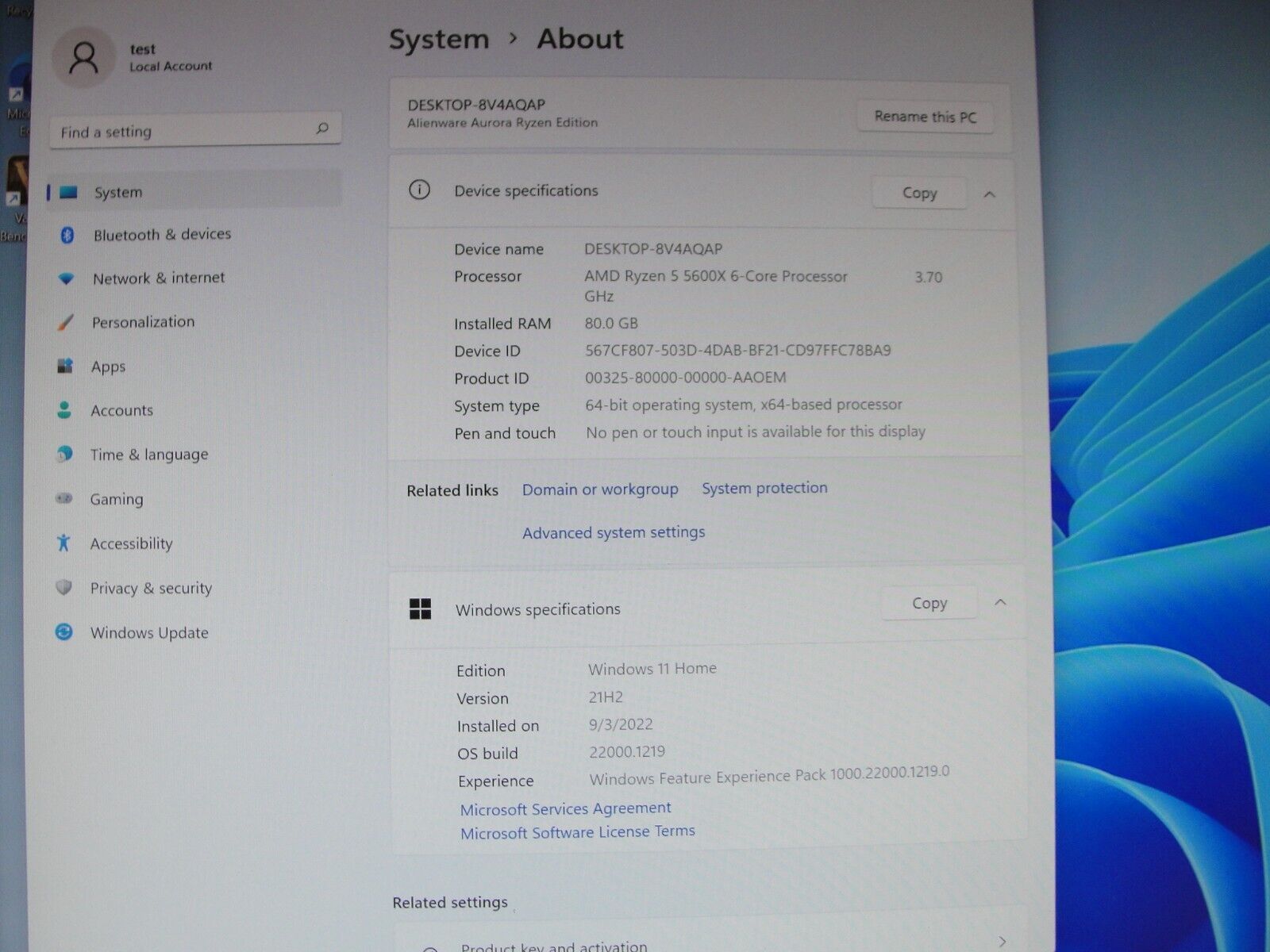Open Privacy & security settings
Image resolution: width=1270 pixels, height=952 pixels.
pyautogui.click(x=151, y=588)
